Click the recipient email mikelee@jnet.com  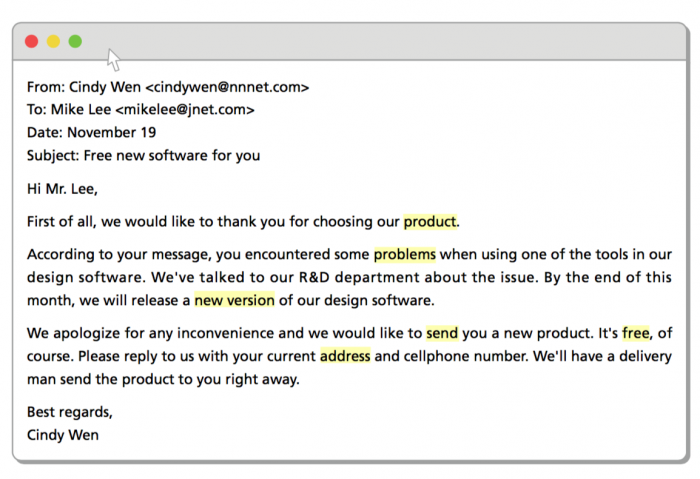(x=185, y=109)
